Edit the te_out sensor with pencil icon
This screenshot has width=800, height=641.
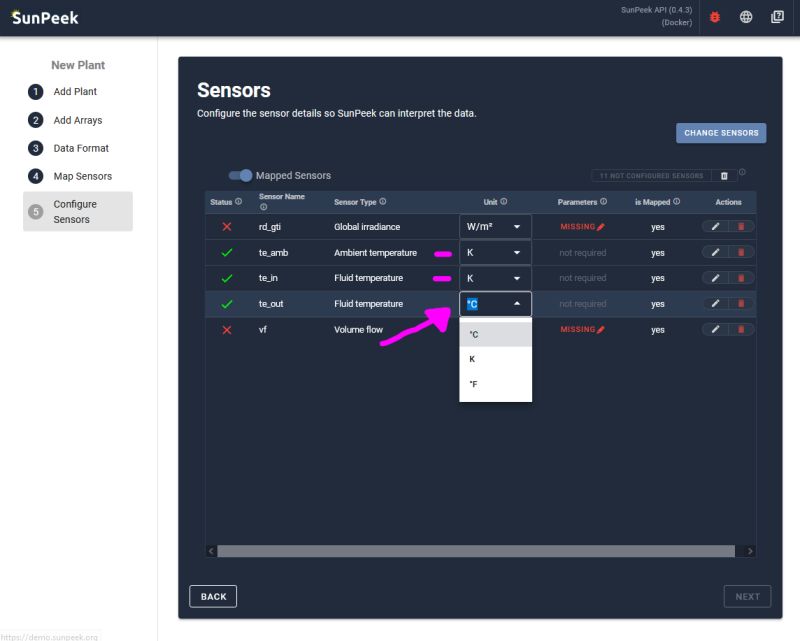tap(715, 304)
